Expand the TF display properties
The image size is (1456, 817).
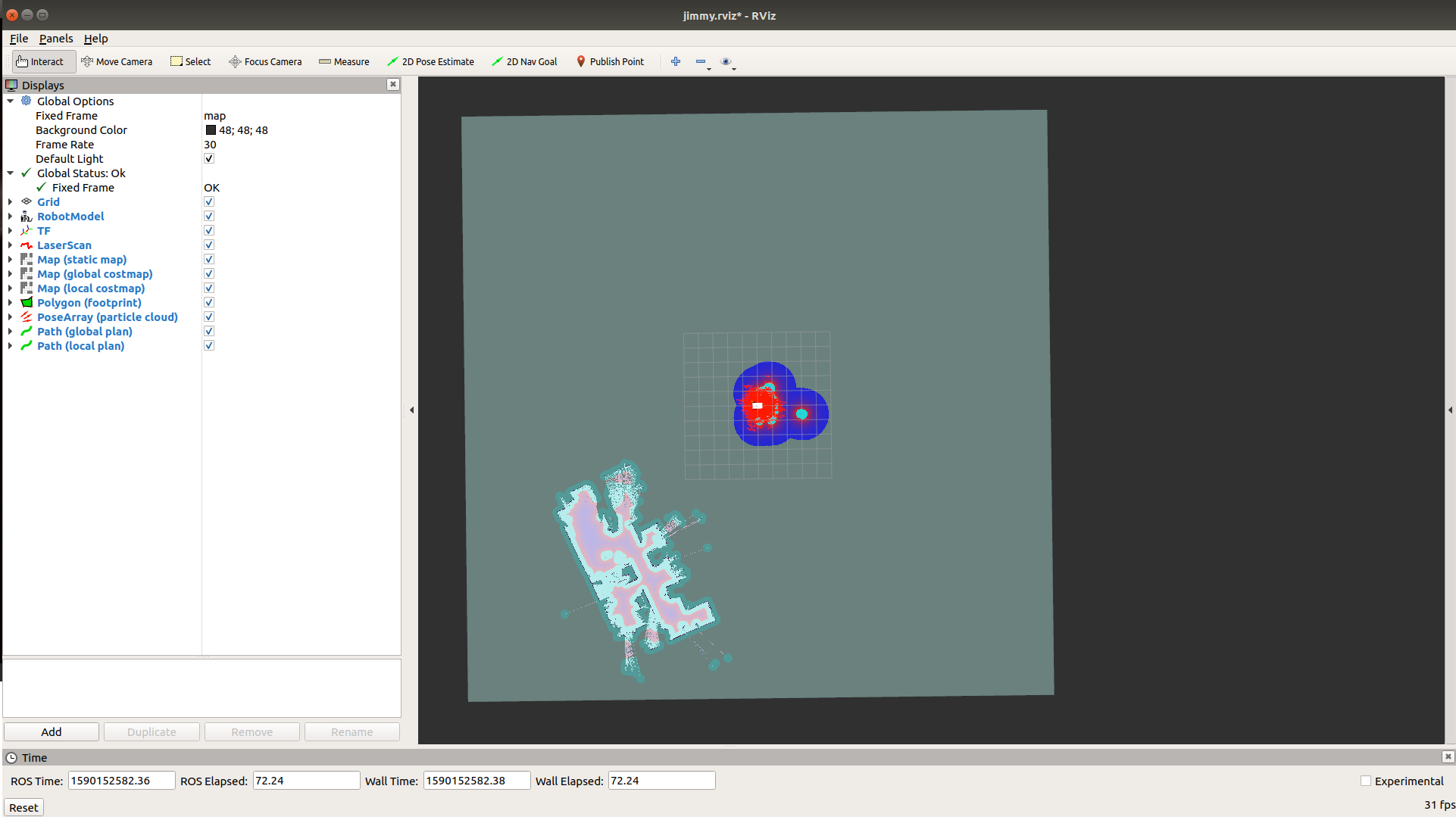(11, 230)
